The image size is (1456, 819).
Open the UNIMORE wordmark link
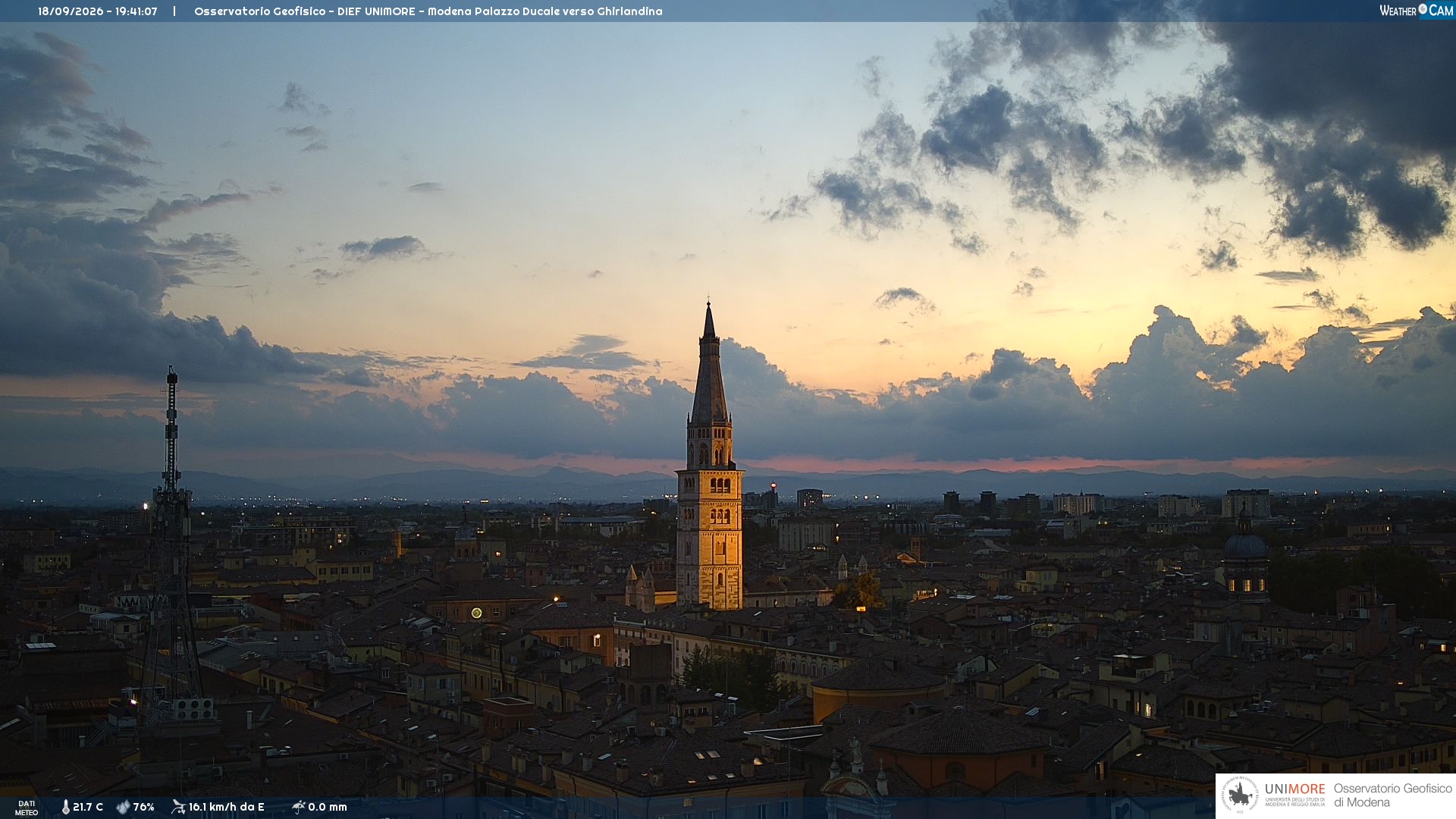(x=1294, y=789)
